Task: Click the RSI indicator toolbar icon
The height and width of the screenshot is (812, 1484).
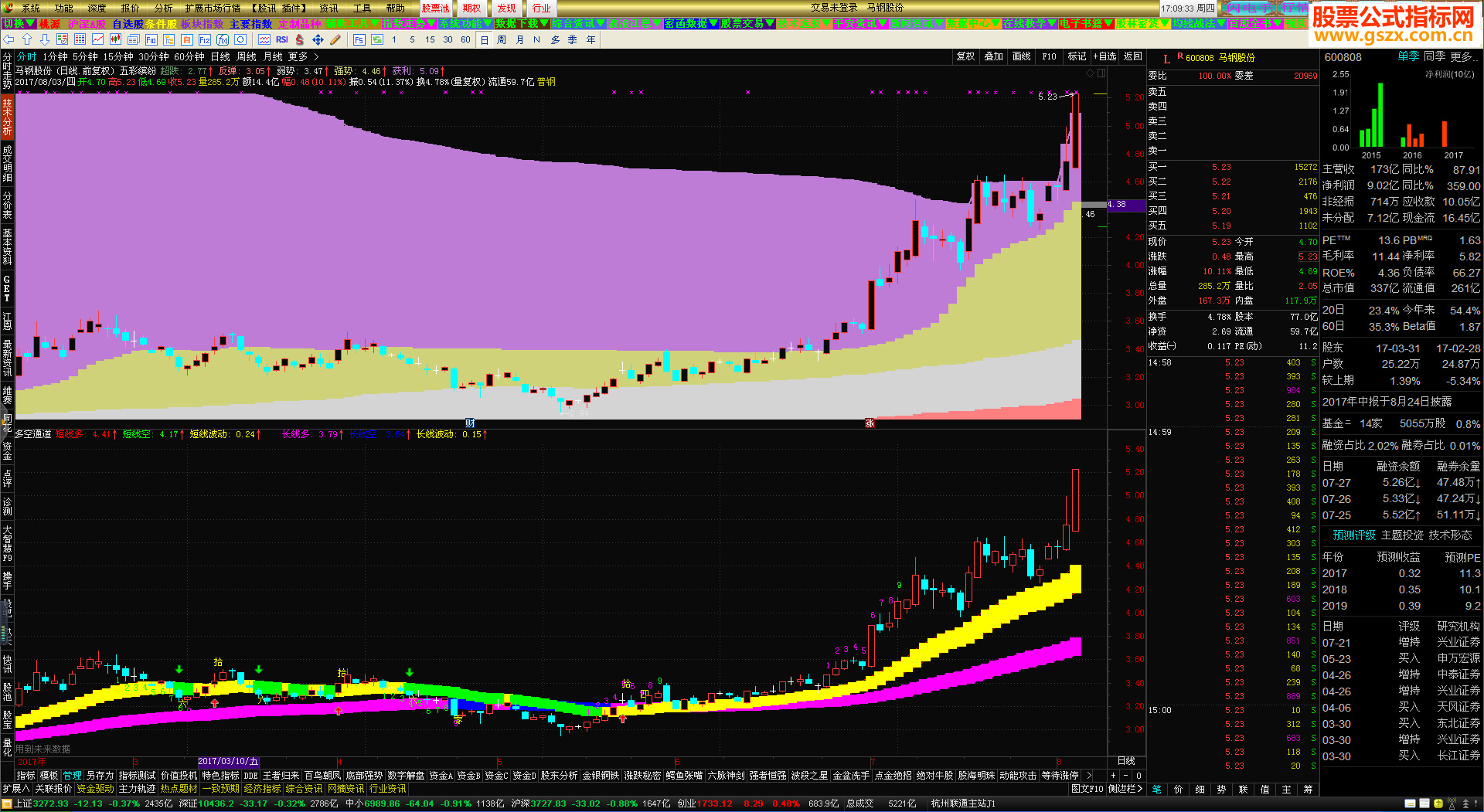Action: pos(281,39)
